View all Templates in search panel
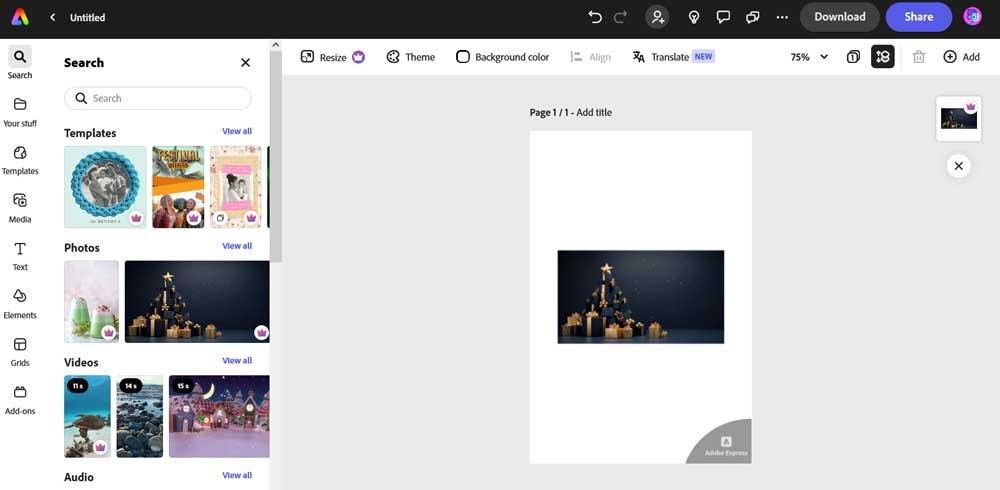Image resolution: width=1000 pixels, height=490 pixels. (x=237, y=131)
